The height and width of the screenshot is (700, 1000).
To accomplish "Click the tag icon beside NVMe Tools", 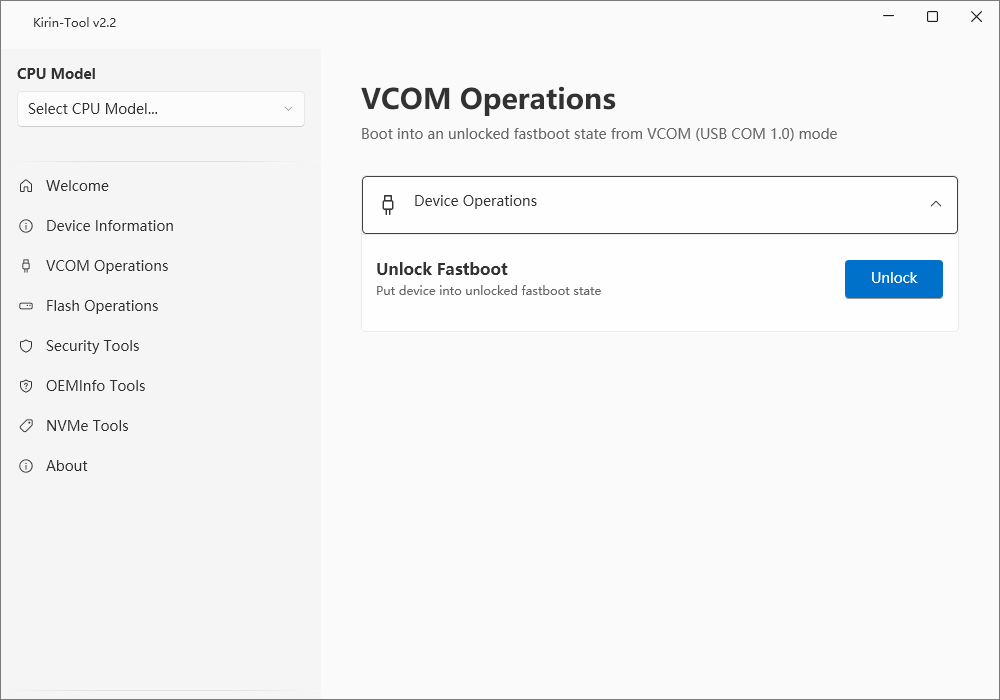I will (x=24, y=425).
